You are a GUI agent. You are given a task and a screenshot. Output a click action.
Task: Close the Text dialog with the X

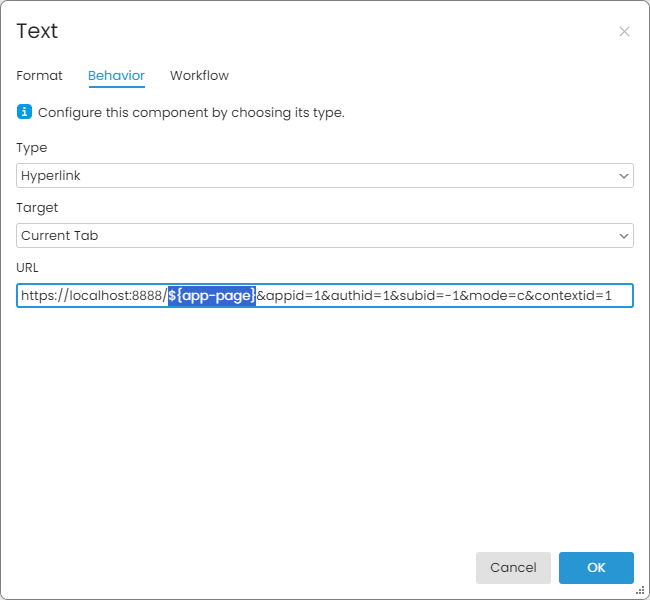(624, 32)
